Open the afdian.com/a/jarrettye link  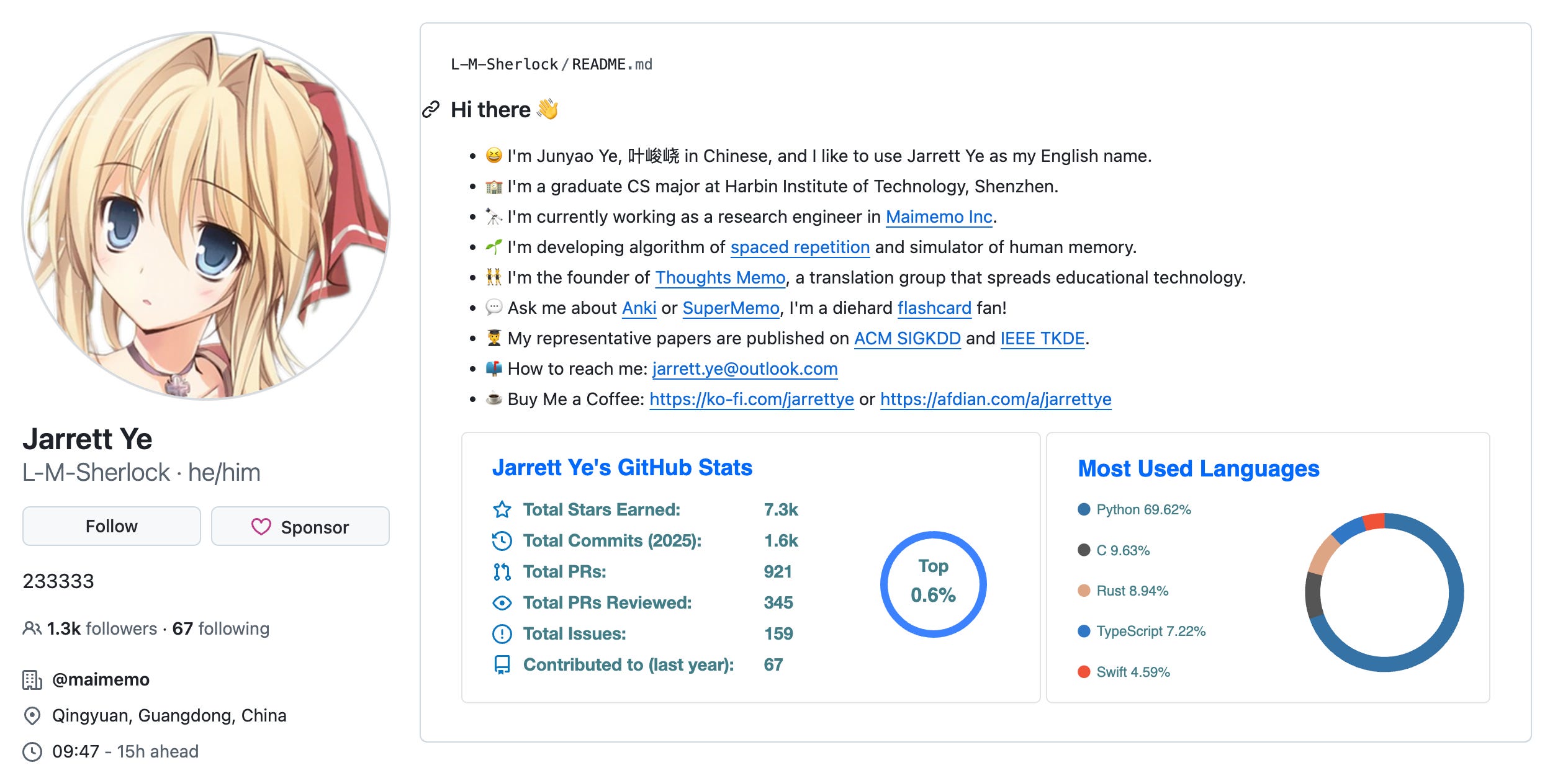(x=996, y=399)
